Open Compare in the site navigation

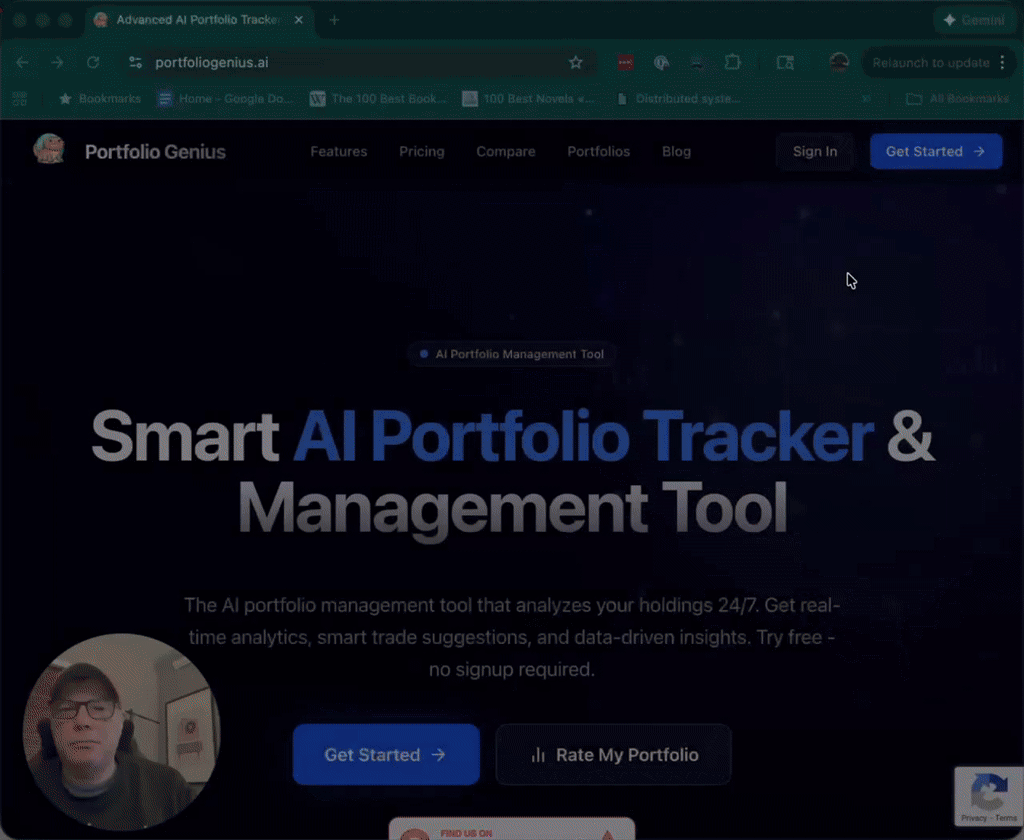(x=505, y=152)
